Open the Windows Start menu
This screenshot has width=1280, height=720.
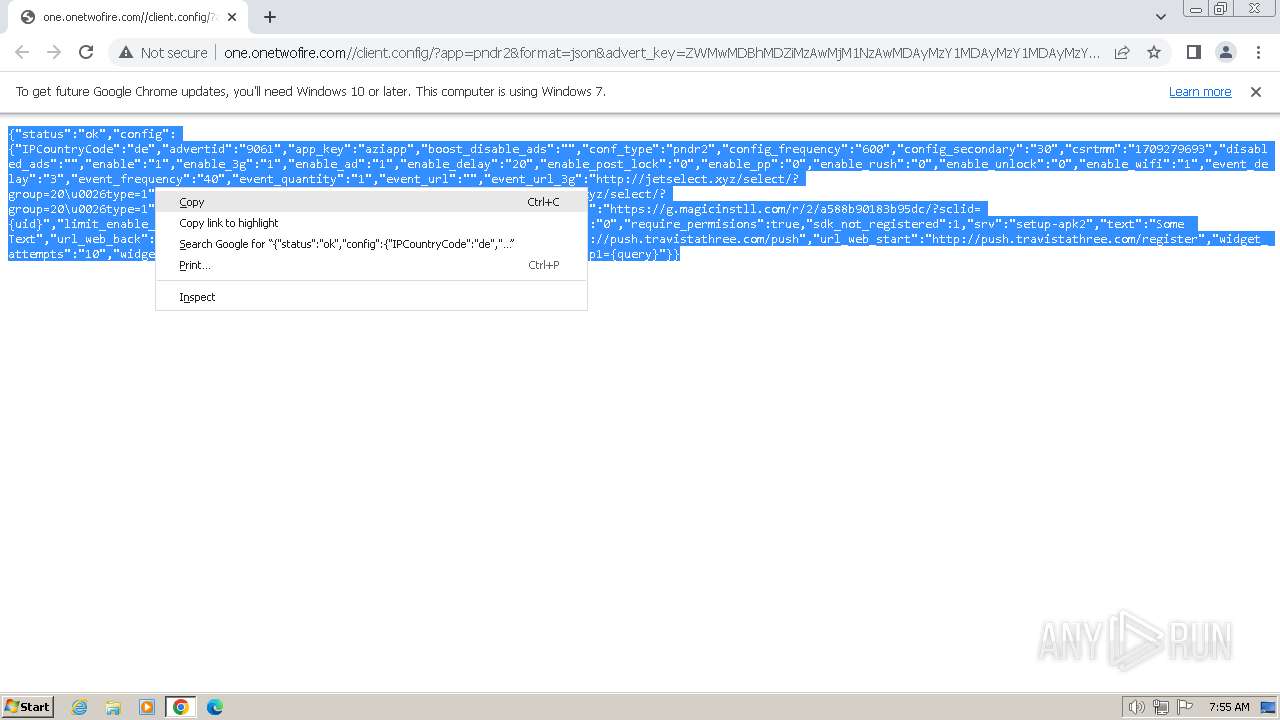(28, 707)
